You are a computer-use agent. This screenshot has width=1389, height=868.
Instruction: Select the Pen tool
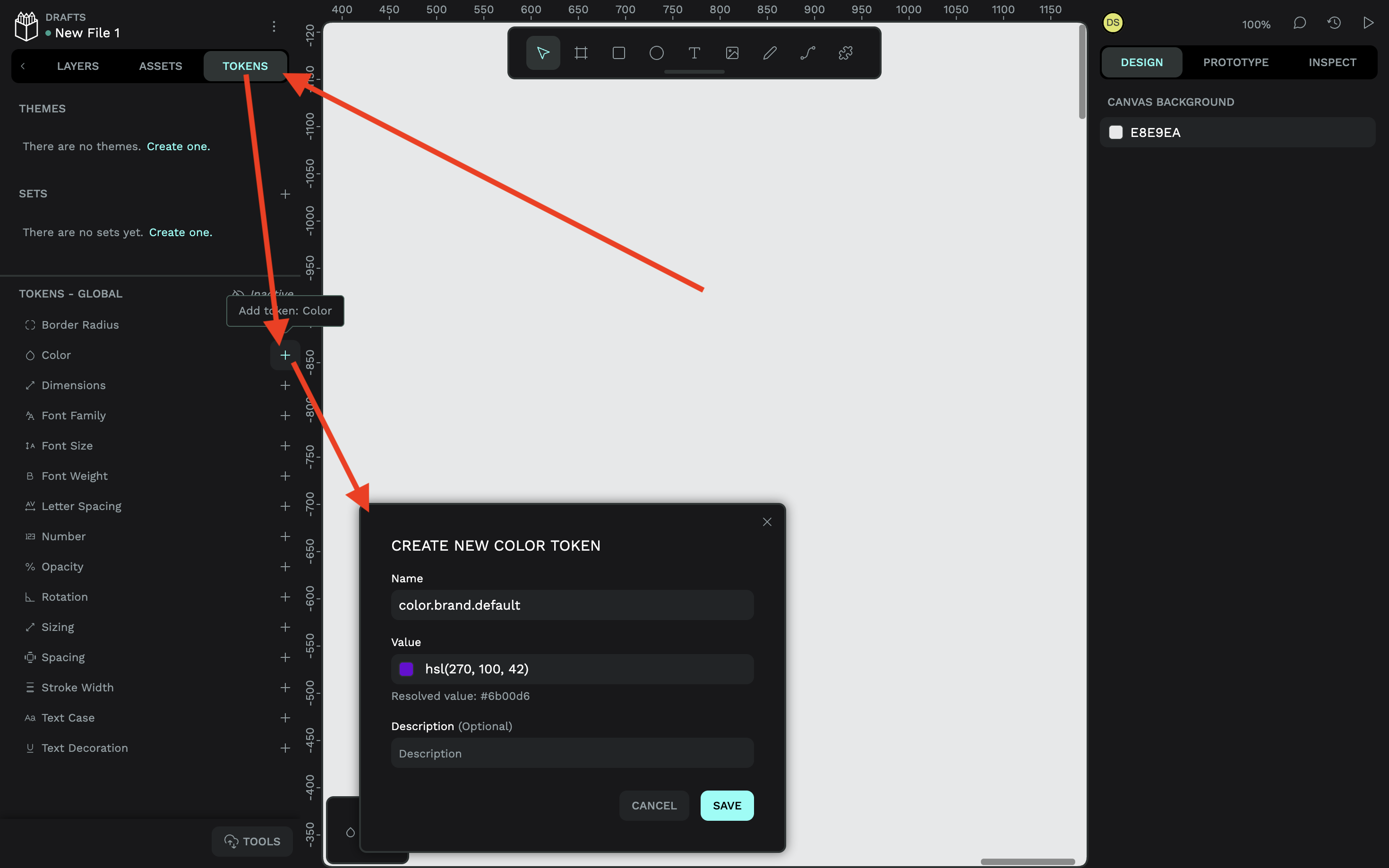point(770,52)
